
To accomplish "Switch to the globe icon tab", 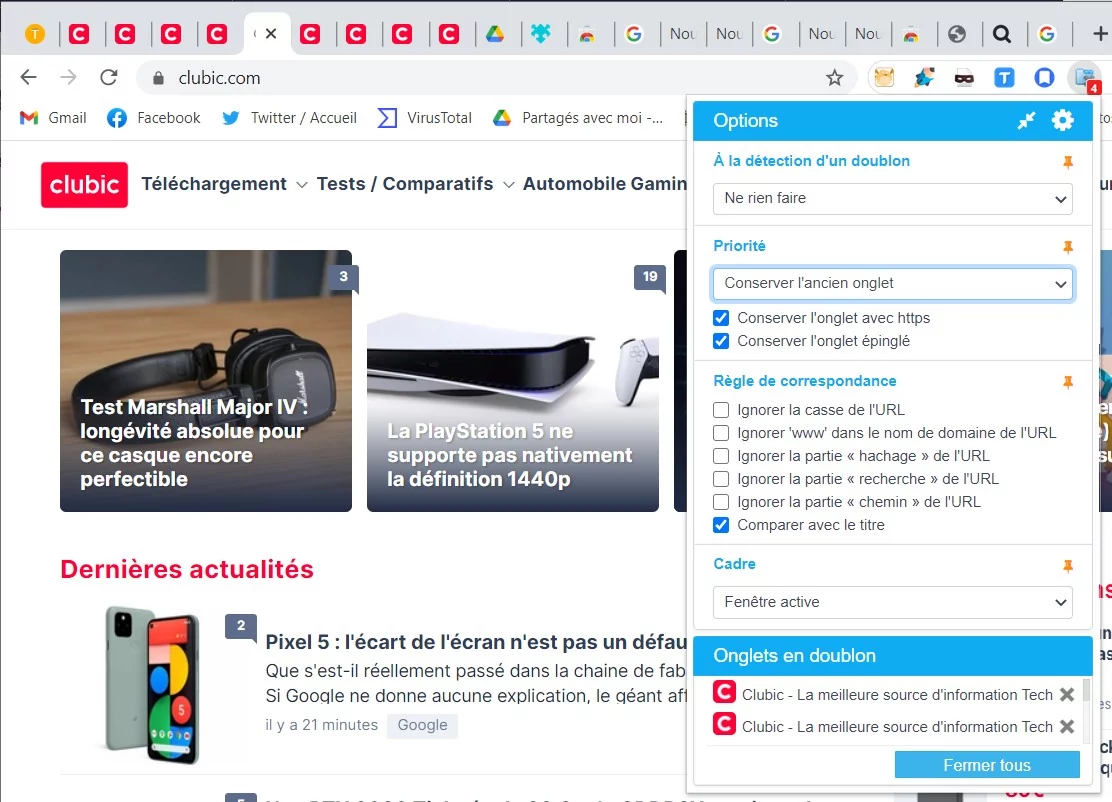I will (x=957, y=33).
